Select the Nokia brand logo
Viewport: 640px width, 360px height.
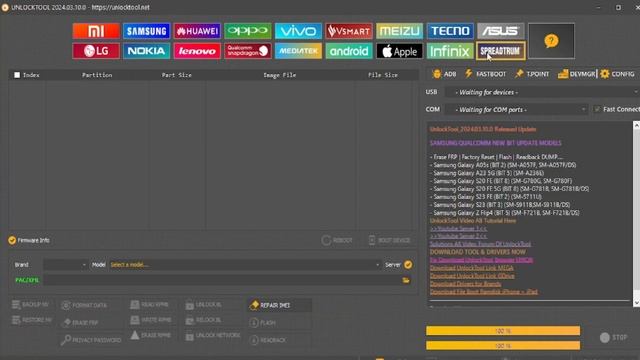tap(147, 51)
